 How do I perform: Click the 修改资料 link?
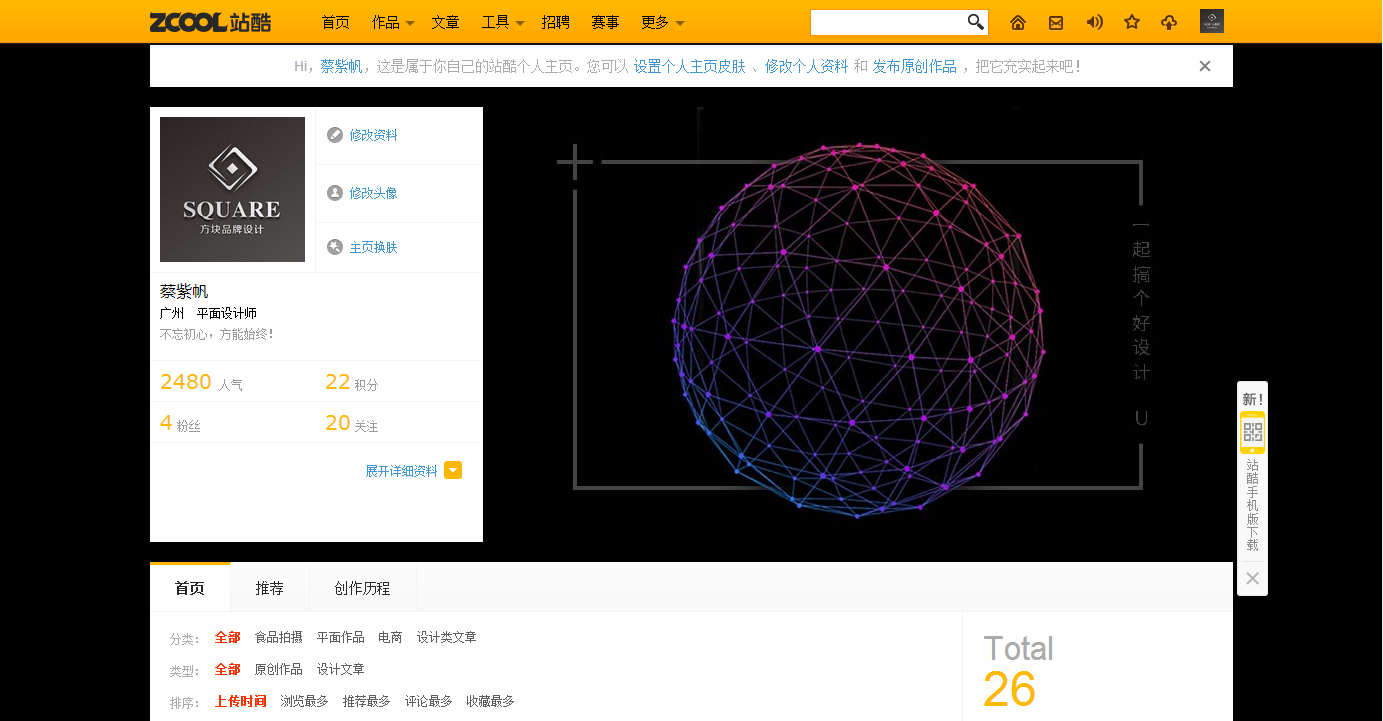point(373,135)
